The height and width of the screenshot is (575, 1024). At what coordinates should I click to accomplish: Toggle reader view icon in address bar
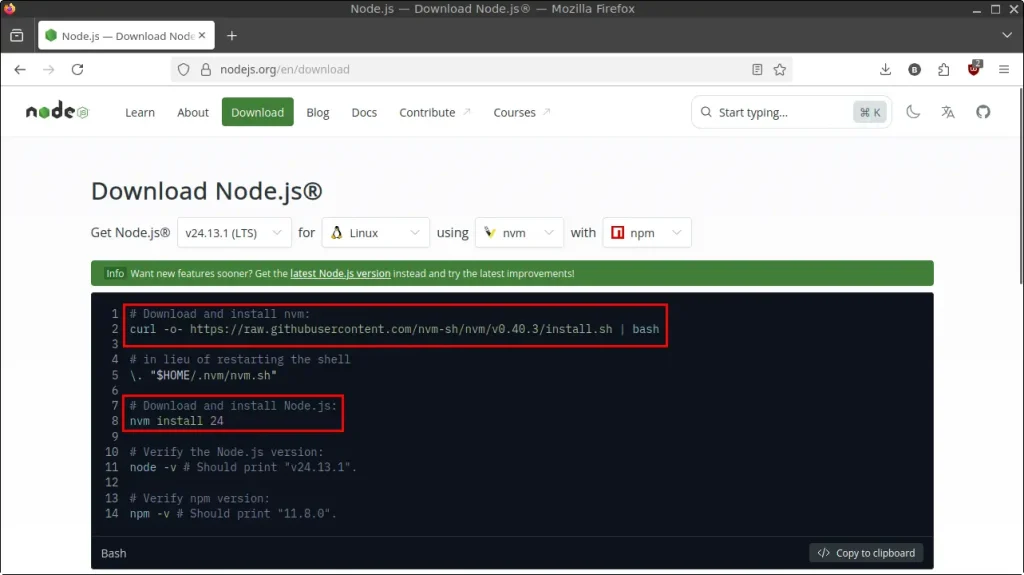point(757,69)
